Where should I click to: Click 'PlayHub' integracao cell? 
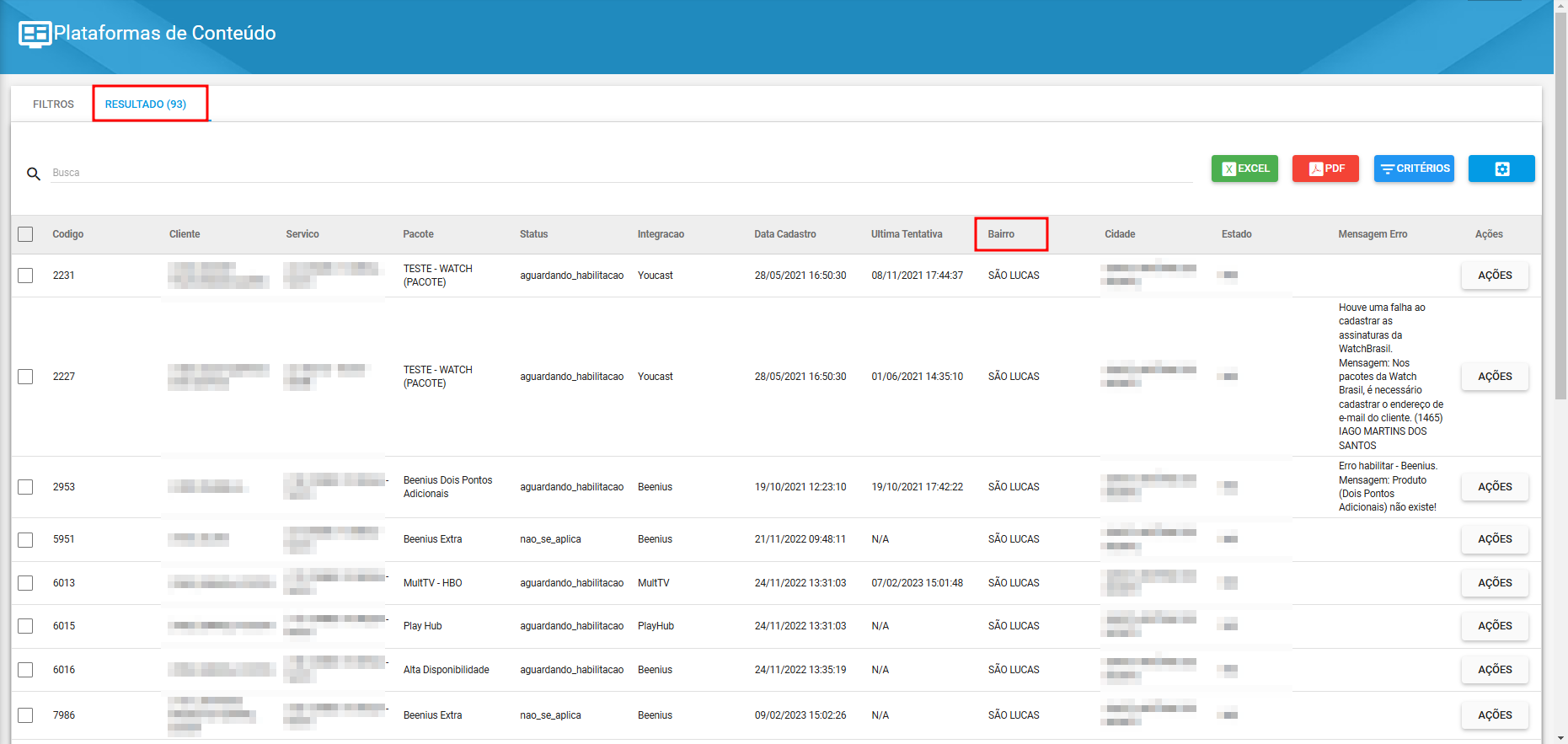tap(656, 626)
